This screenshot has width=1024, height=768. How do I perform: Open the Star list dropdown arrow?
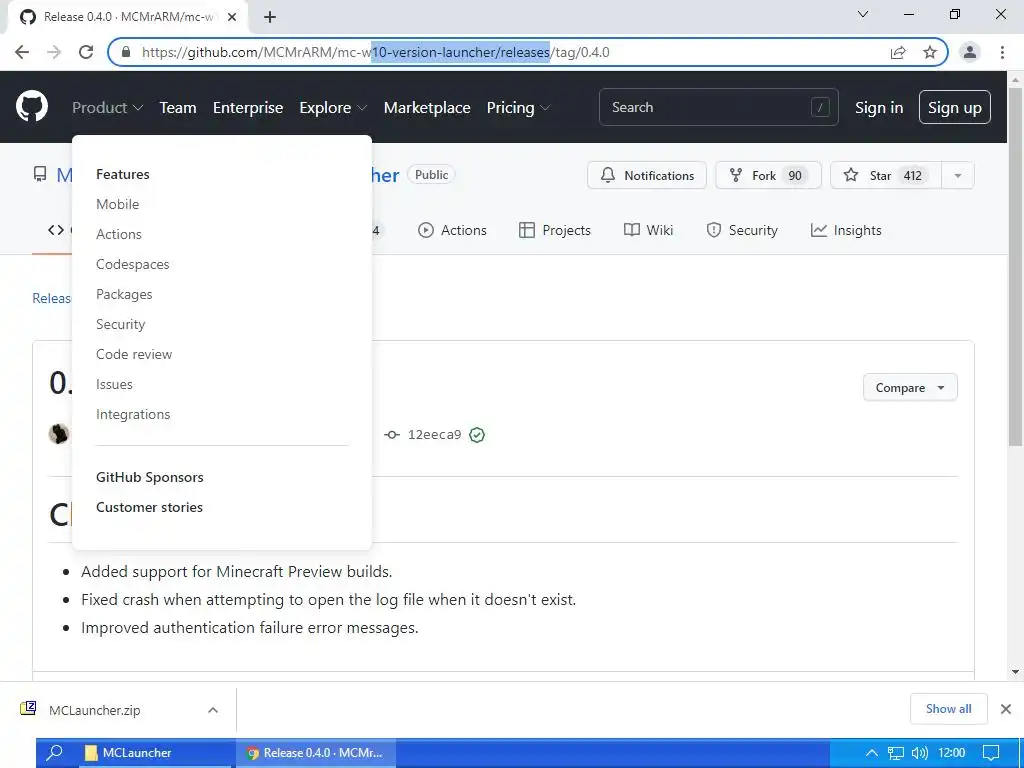(957, 175)
